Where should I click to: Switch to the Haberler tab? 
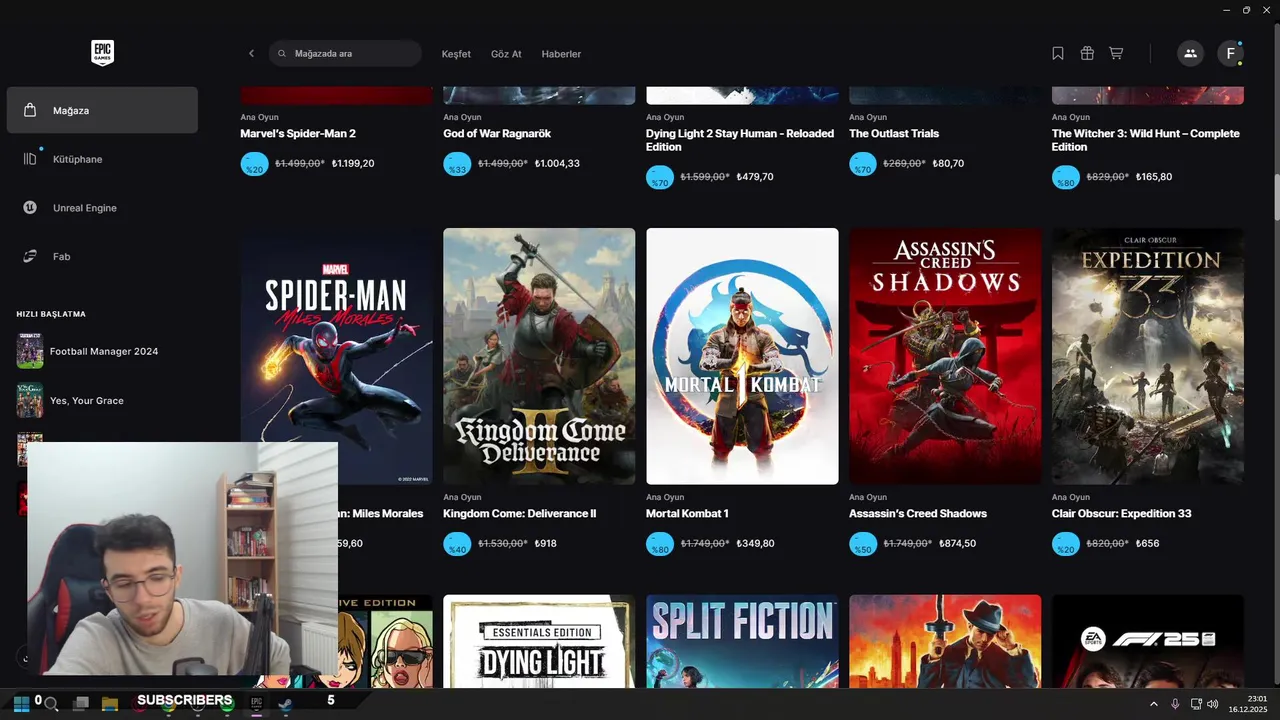561,54
